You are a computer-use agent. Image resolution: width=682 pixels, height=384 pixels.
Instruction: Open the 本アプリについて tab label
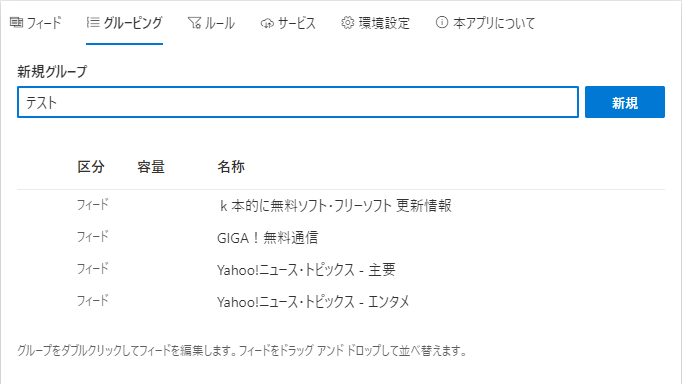(494, 23)
